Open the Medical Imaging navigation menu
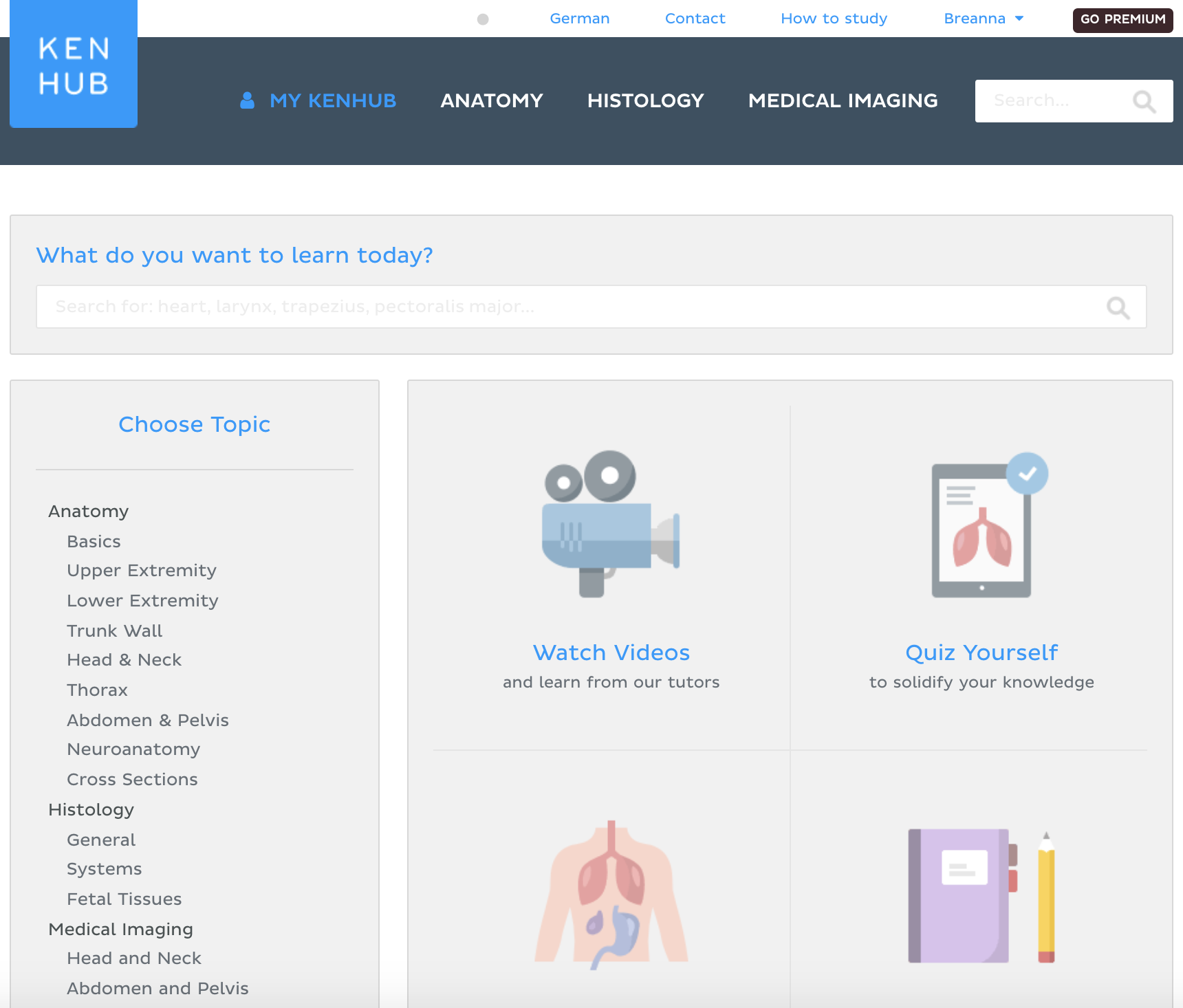1183x1008 pixels. click(843, 100)
